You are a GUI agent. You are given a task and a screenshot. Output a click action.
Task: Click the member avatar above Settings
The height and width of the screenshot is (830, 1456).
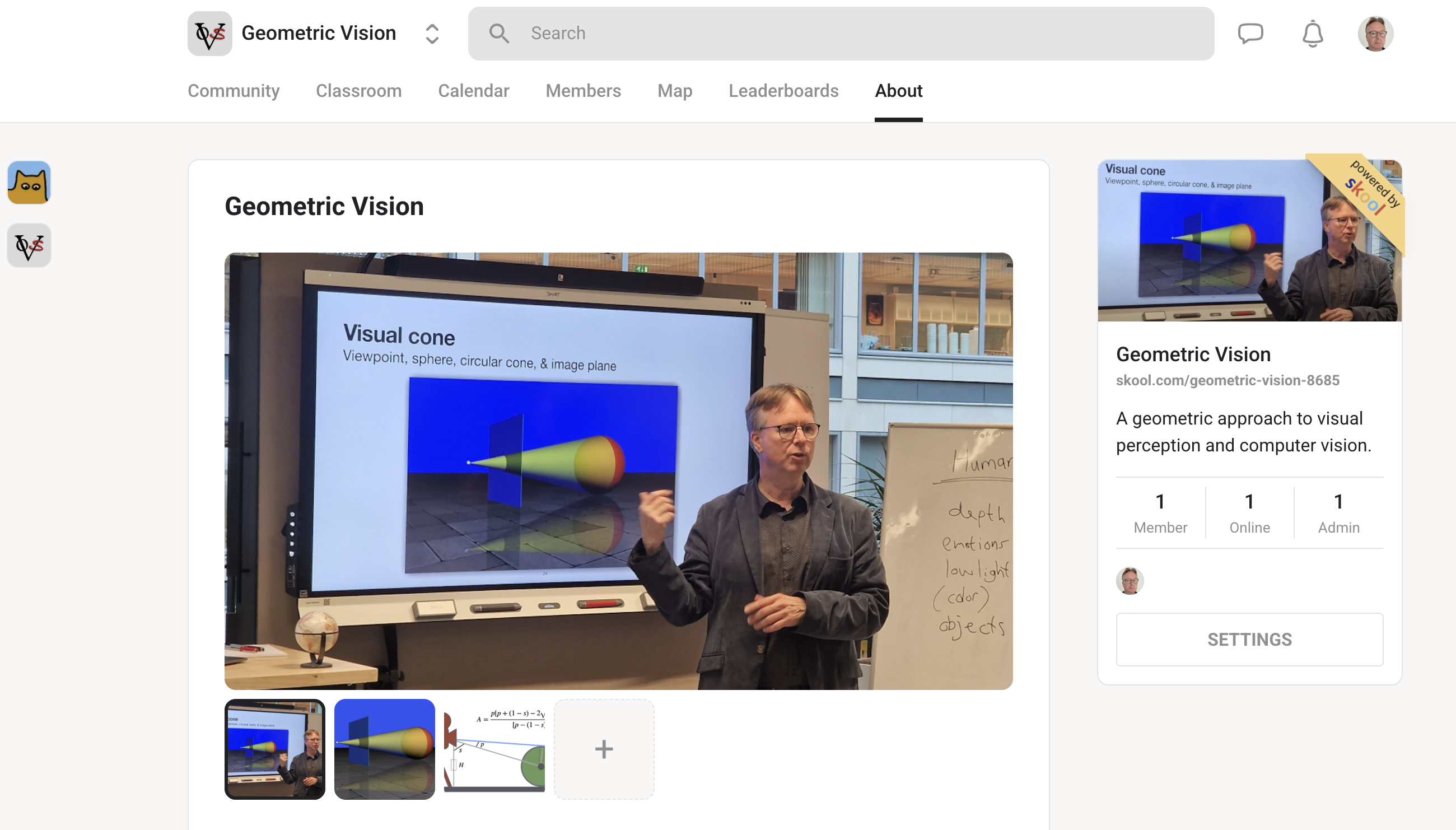tap(1130, 581)
